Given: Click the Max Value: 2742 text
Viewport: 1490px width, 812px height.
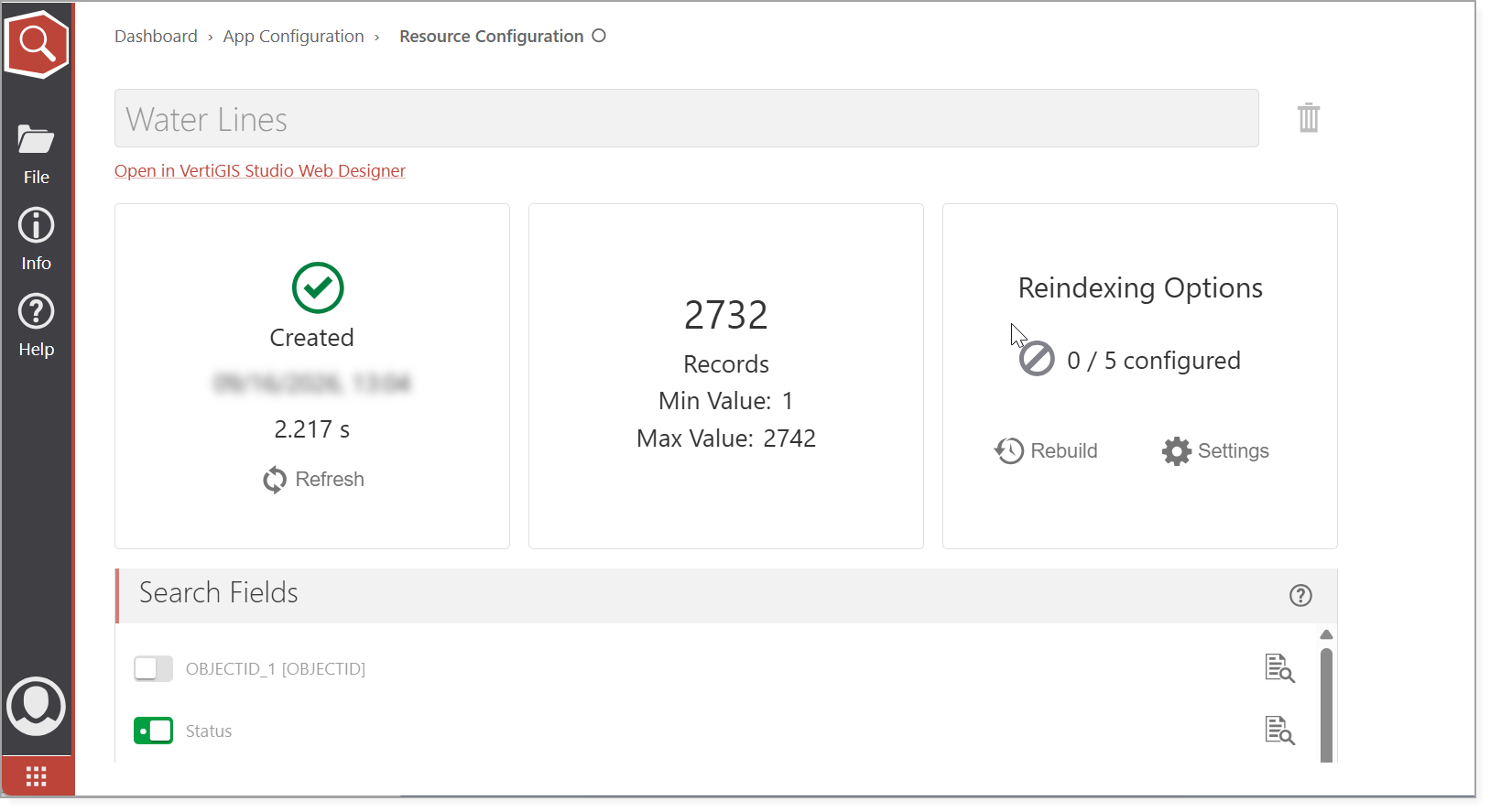Looking at the screenshot, I should click(x=726, y=438).
